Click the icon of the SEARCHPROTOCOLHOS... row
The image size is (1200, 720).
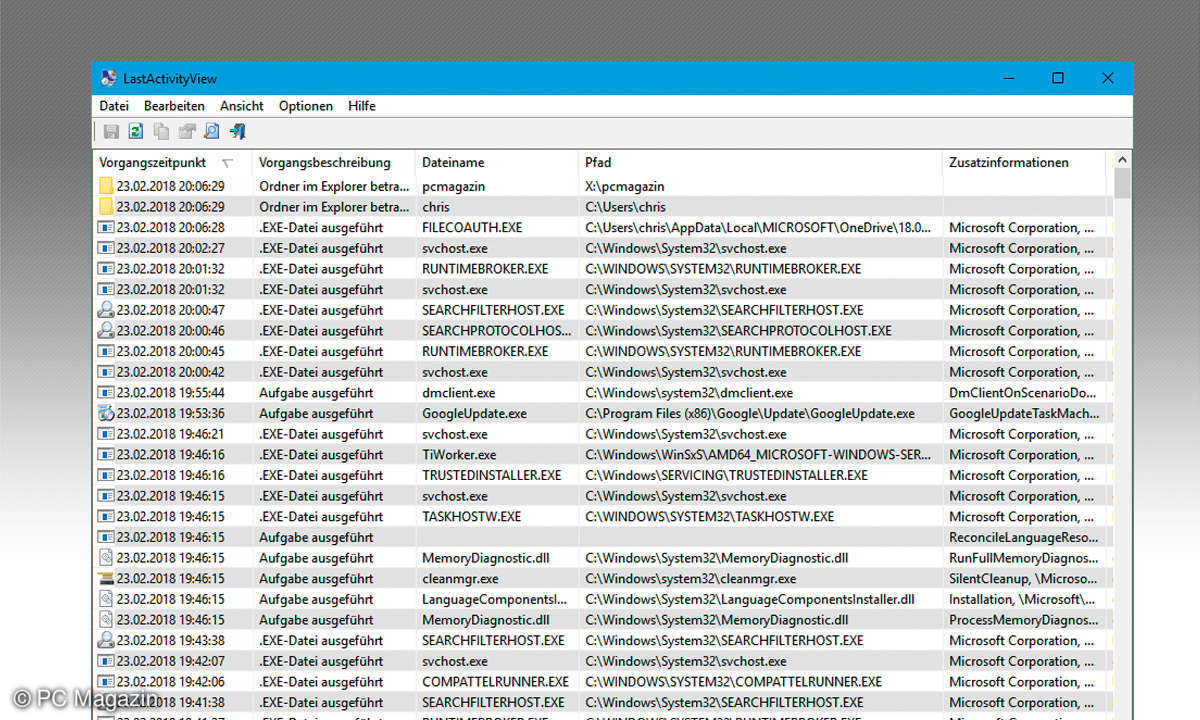point(106,331)
